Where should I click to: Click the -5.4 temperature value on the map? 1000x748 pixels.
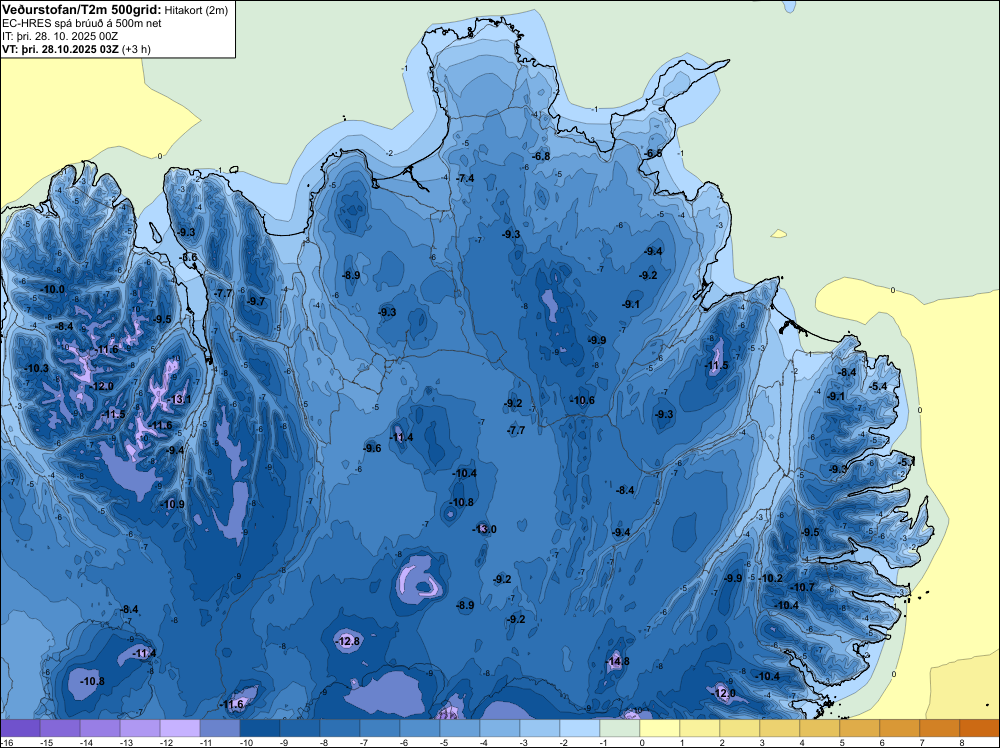click(878, 386)
